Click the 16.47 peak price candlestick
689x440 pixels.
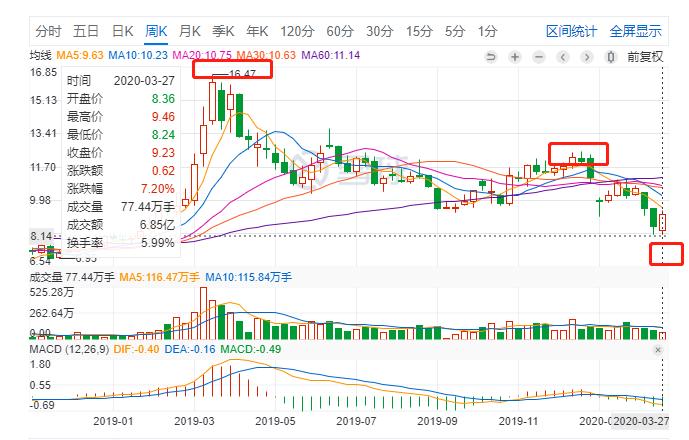click(x=212, y=100)
